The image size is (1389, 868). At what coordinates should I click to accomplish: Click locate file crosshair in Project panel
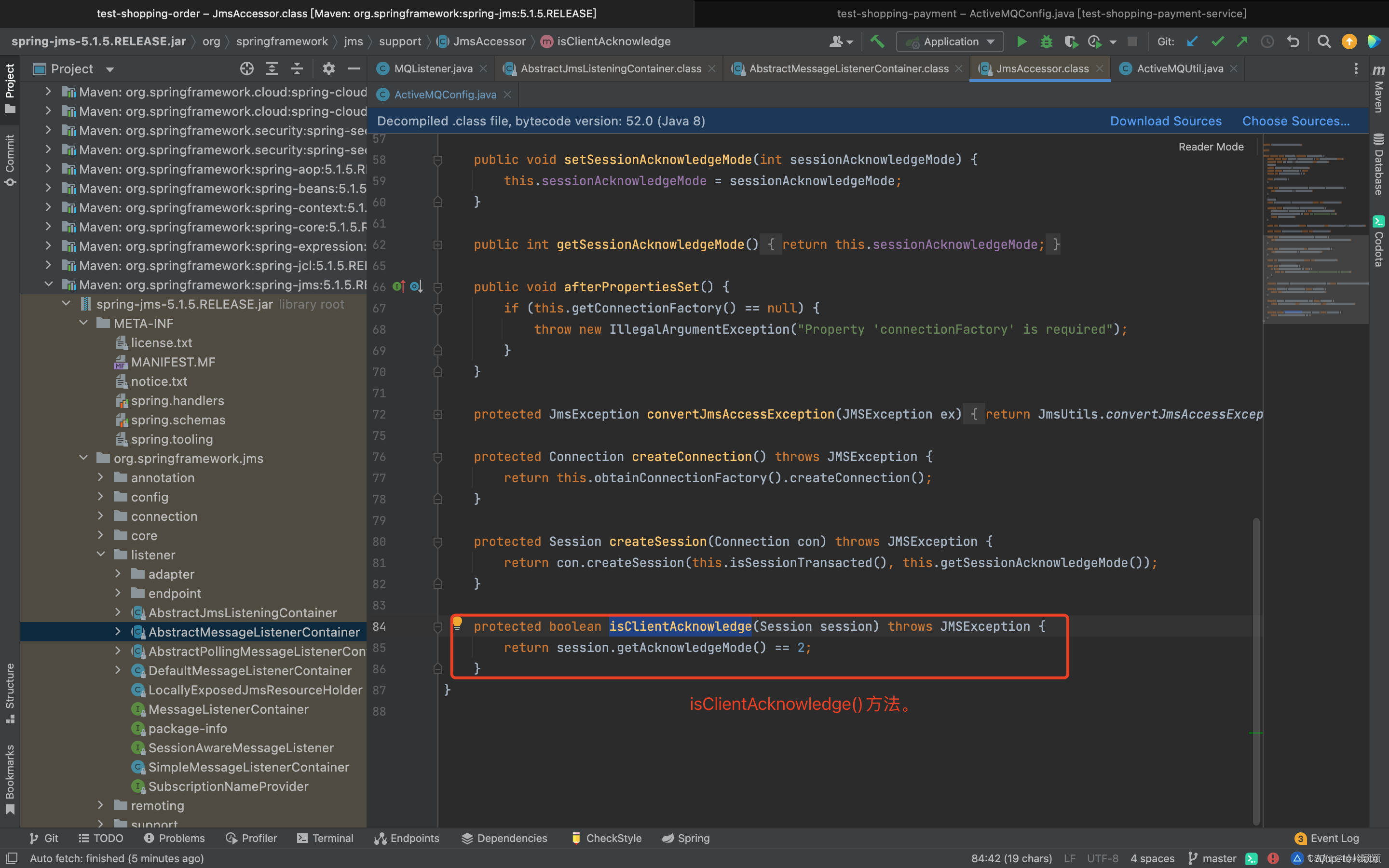pyautogui.click(x=246, y=69)
